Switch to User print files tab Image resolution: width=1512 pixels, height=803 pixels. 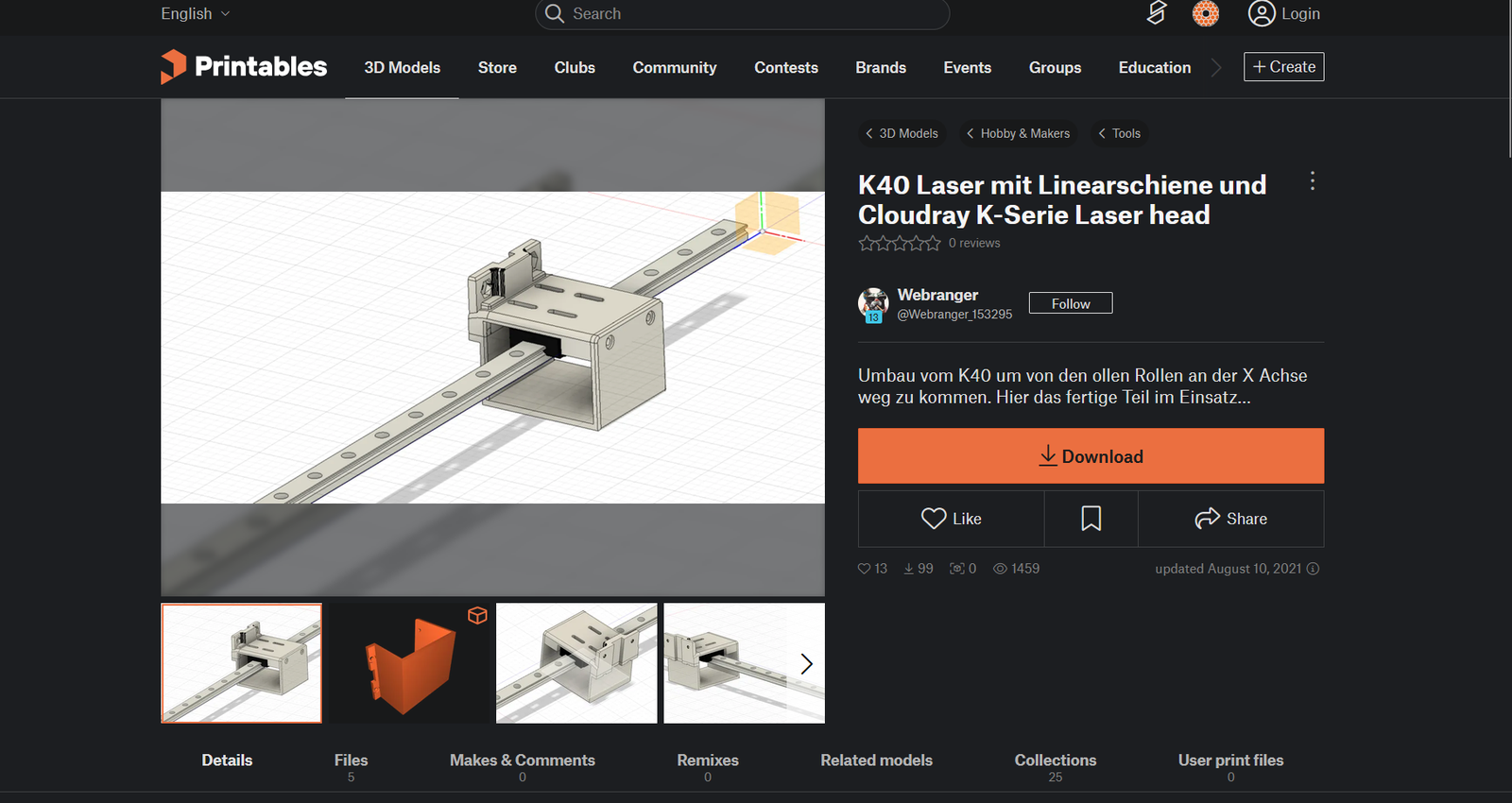click(1230, 767)
